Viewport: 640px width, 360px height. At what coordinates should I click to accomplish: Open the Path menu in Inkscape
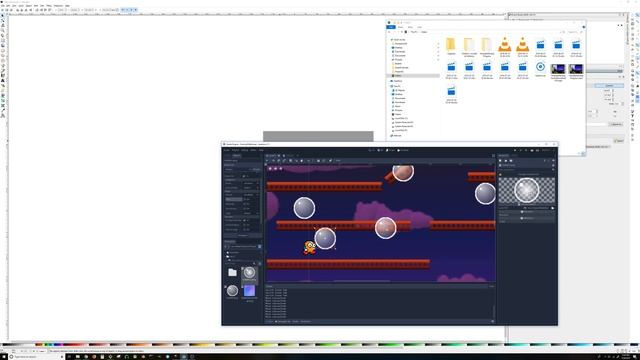pyautogui.click(x=36, y=6)
